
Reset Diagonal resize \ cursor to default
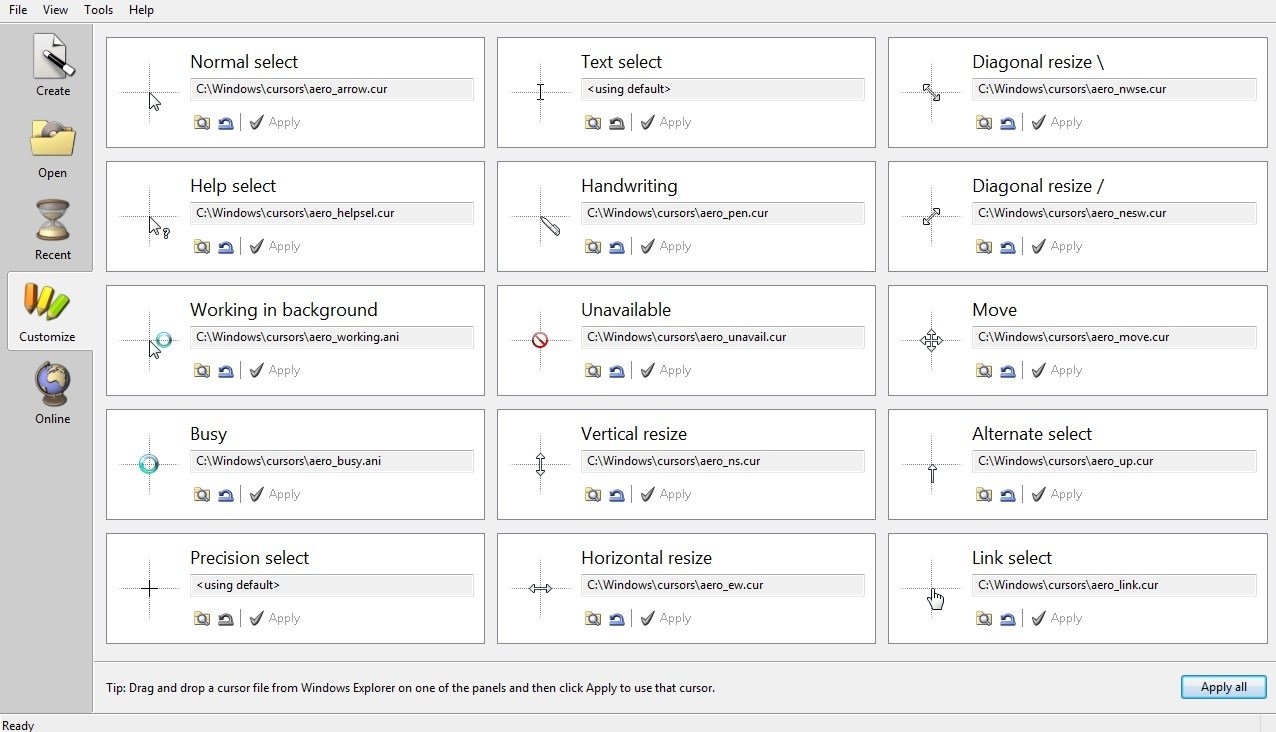click(1008, 122)
